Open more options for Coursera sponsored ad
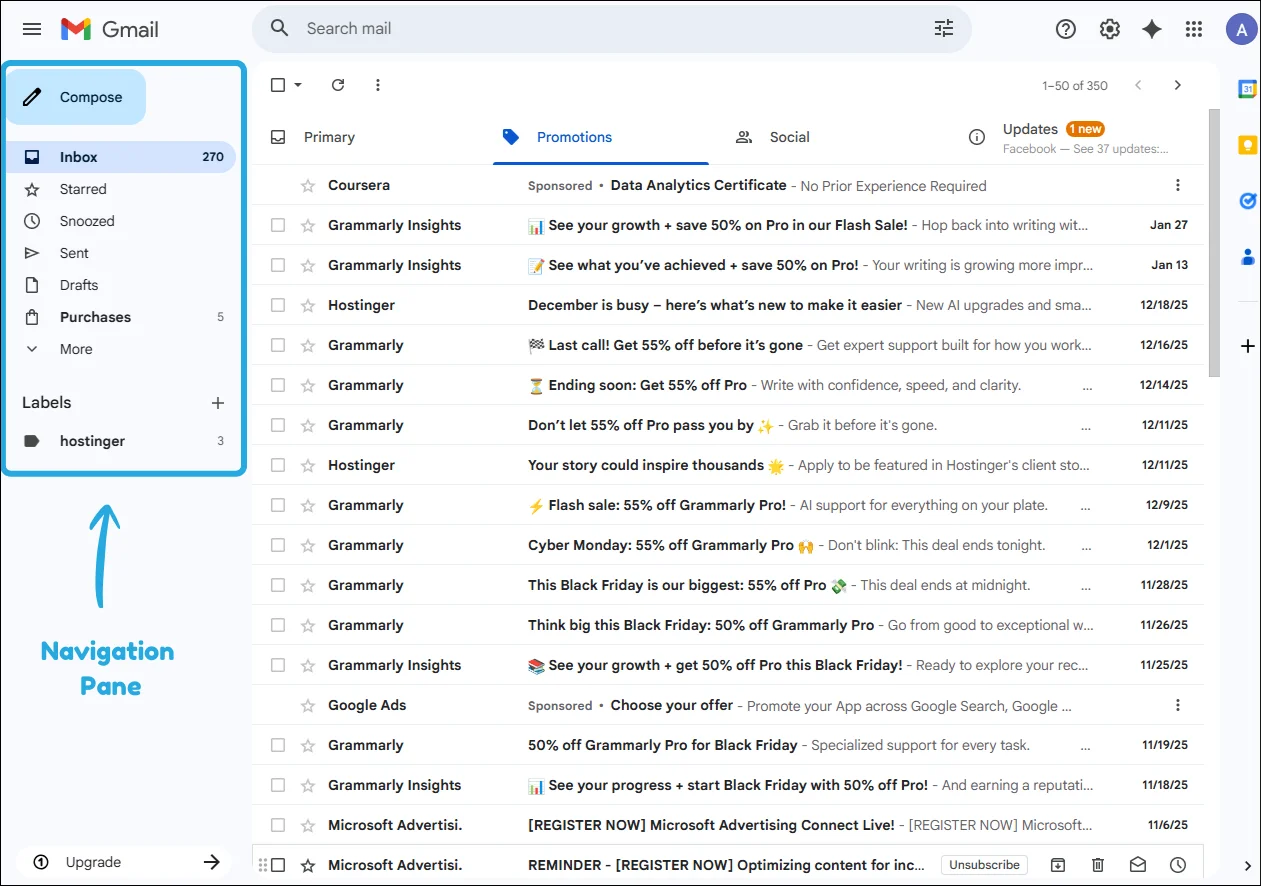 [1178, 185]
